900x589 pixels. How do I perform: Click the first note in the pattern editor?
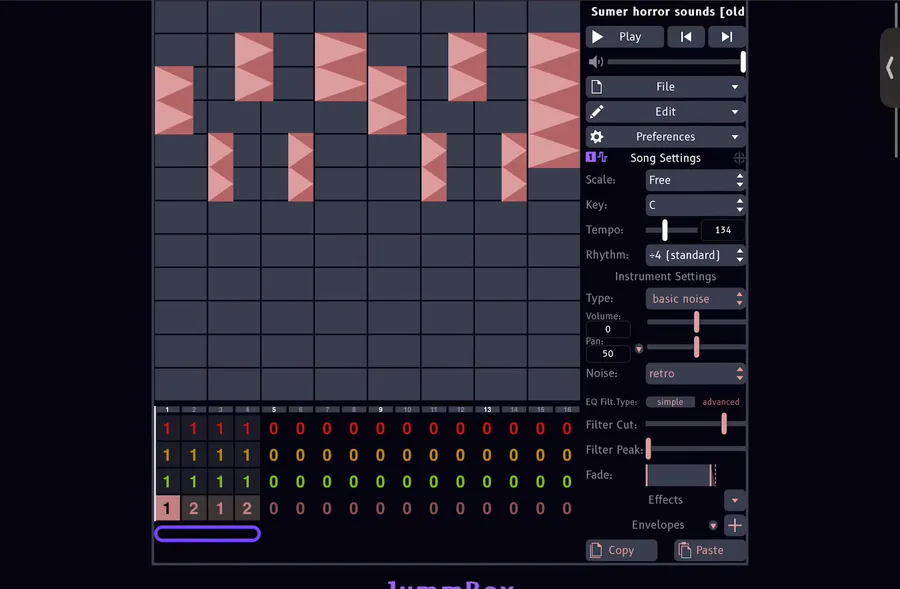[x=174, y=100]
